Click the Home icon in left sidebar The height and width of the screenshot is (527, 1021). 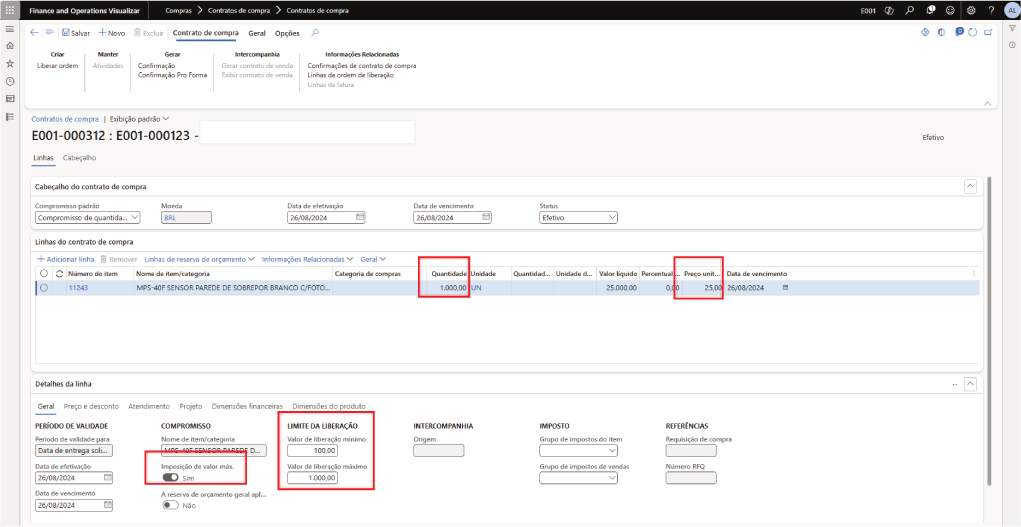tap(10, 45)
